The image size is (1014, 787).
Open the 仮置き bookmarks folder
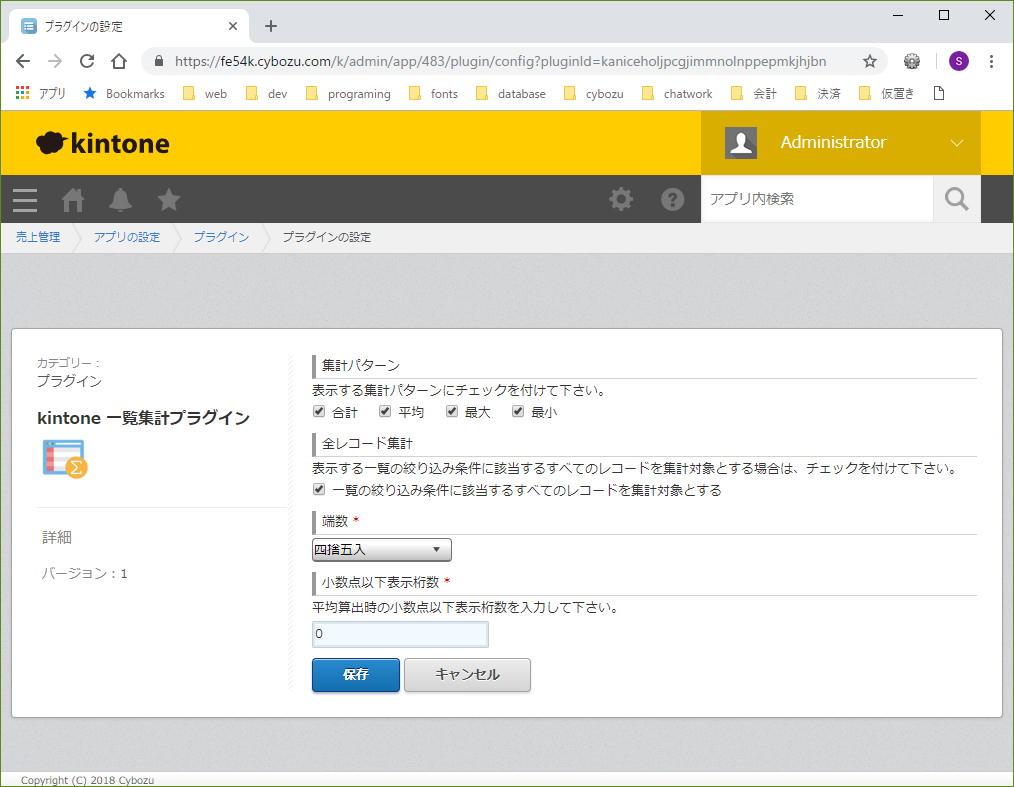(887, 94)
